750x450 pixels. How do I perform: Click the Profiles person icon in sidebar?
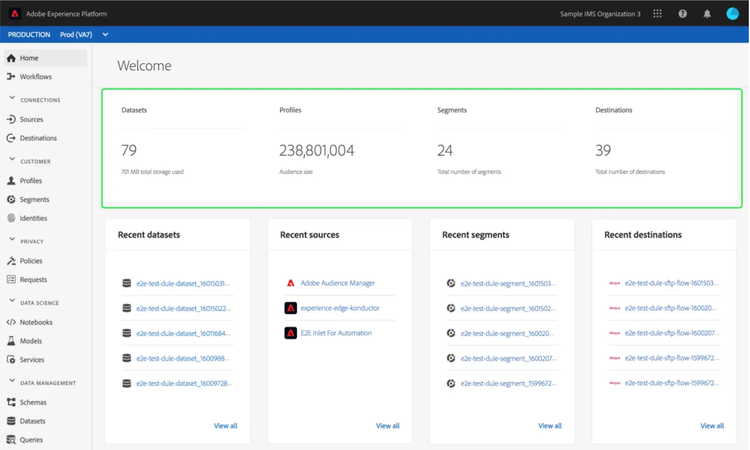(11, 181)
